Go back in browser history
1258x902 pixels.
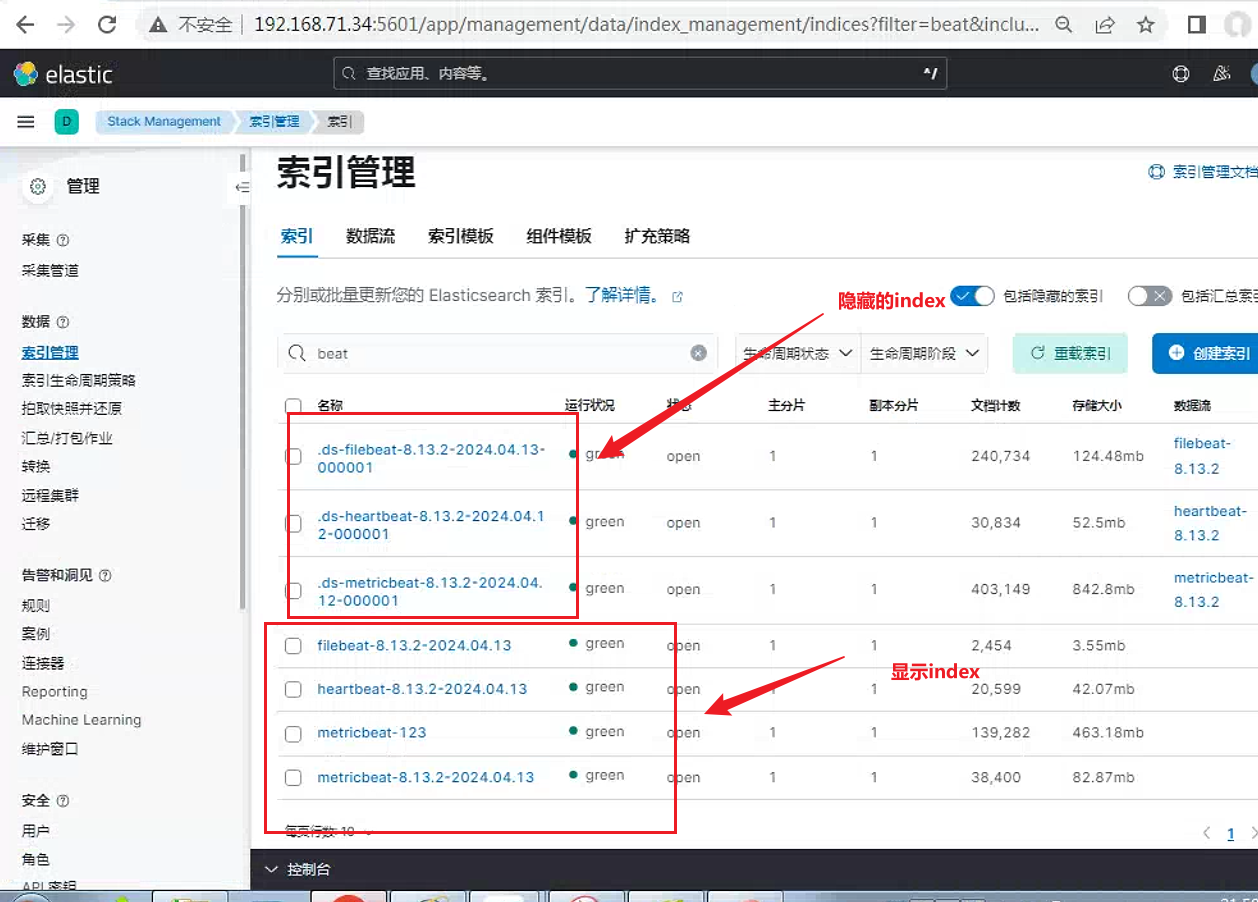24,25
